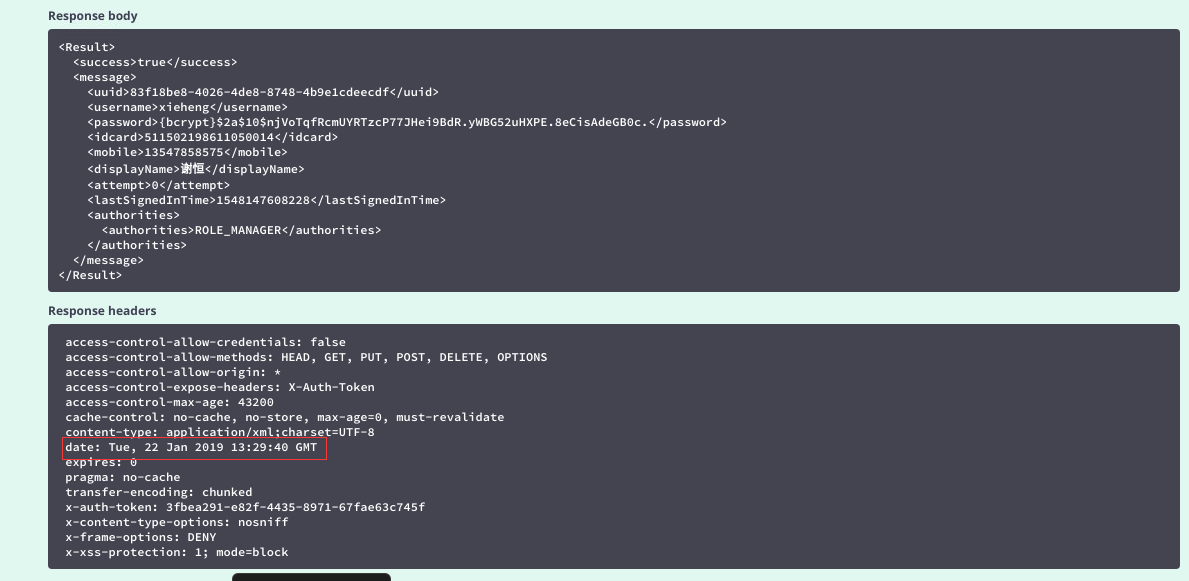The width and height of the screenshot is (1189, 581).
Task: Select the idcard value line
Action: coord(212,137)
